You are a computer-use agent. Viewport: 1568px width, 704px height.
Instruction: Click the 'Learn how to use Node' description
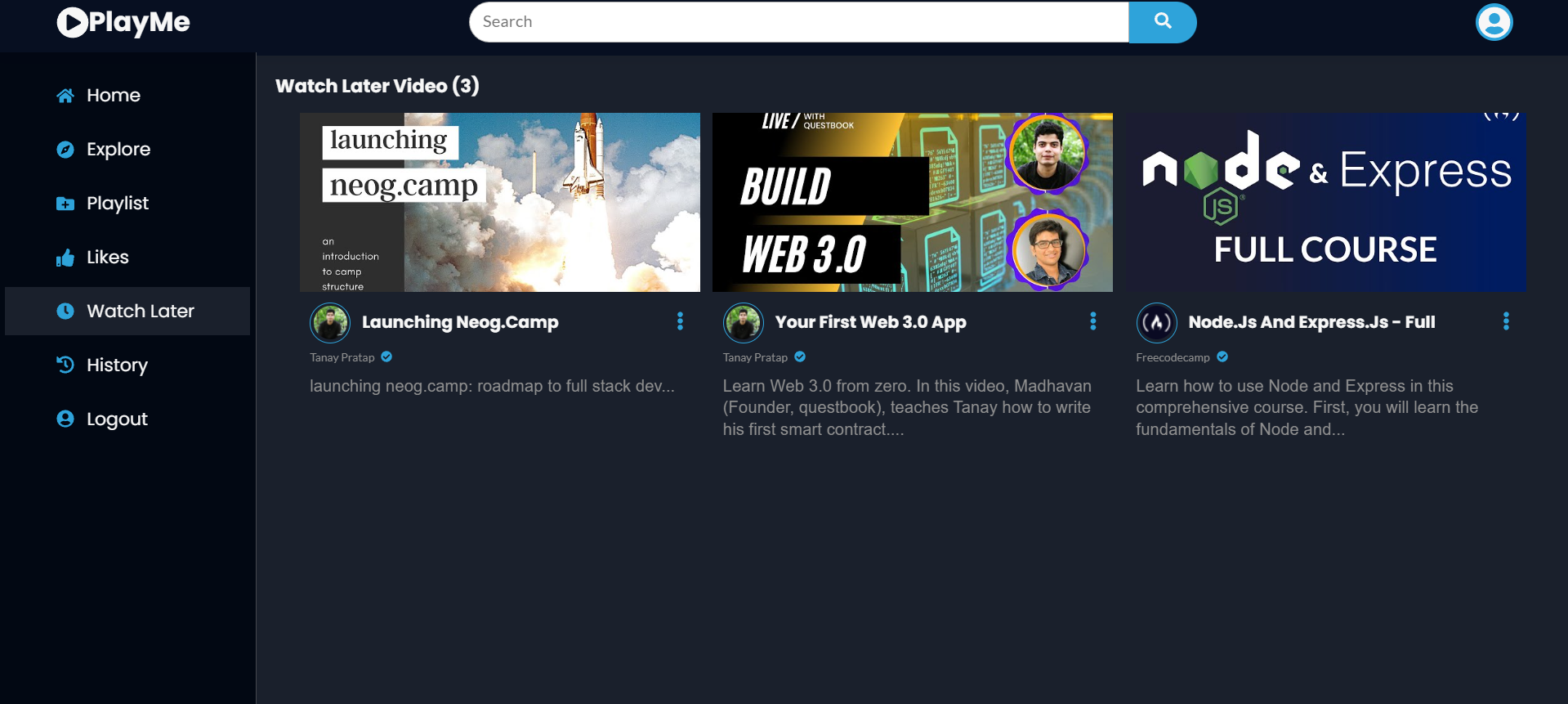1307,407
